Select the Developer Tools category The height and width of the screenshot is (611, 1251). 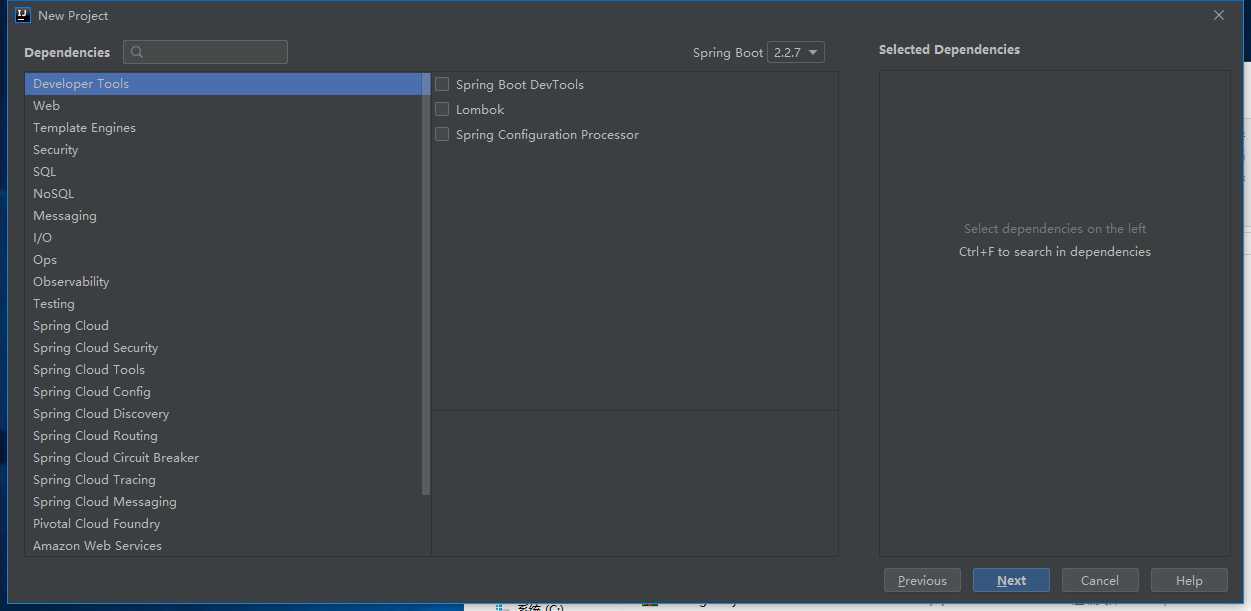(x=224, y=84)
